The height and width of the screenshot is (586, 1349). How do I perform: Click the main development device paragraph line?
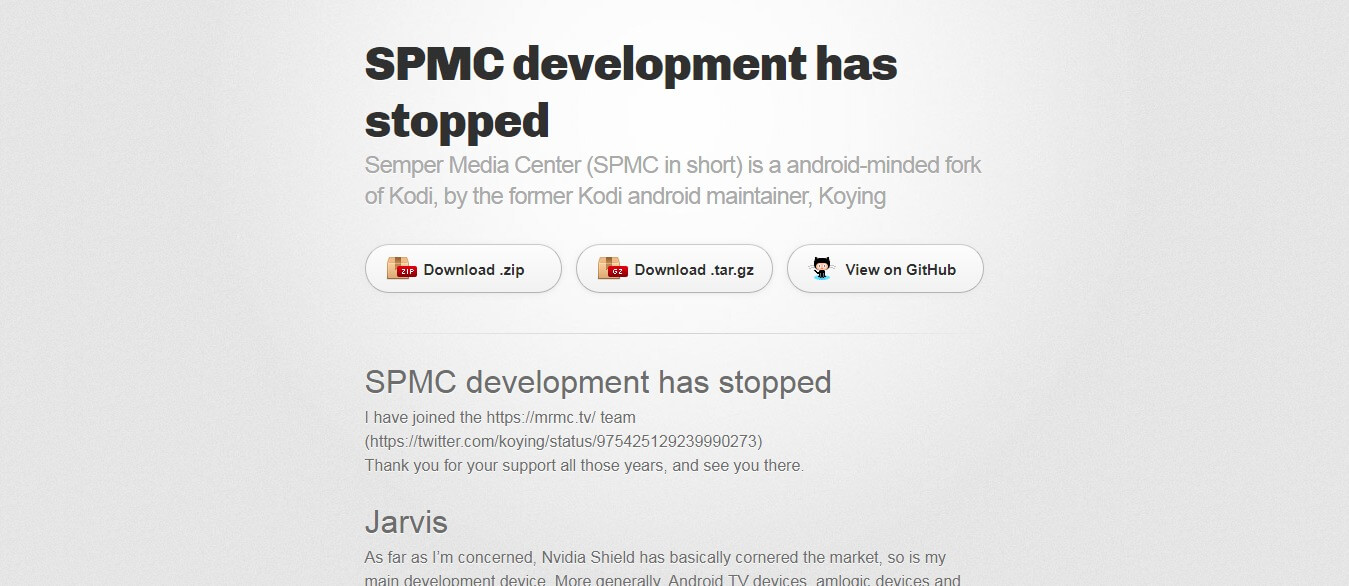(x=663, y=580)
